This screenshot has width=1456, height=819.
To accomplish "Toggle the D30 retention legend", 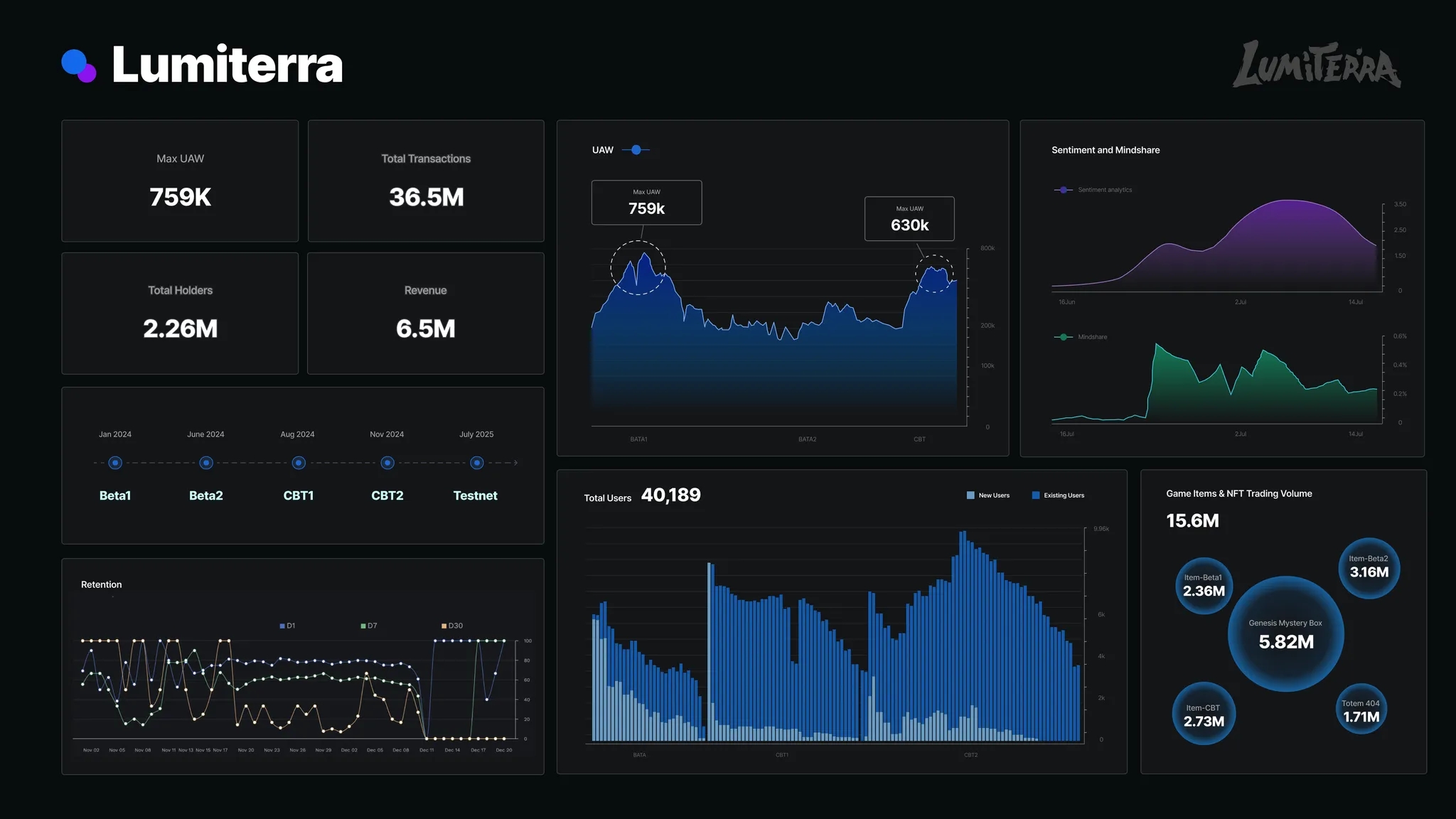I will tap(452, 626).
